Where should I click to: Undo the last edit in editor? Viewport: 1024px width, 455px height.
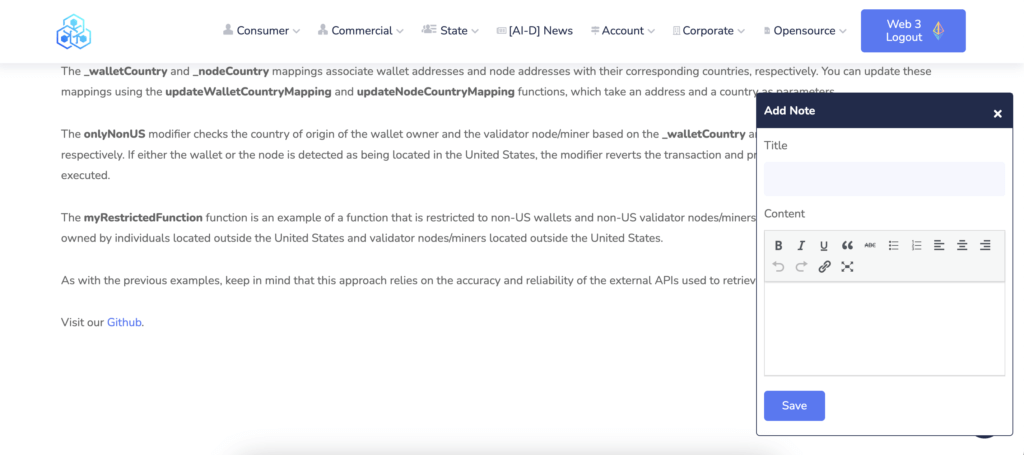778,266
